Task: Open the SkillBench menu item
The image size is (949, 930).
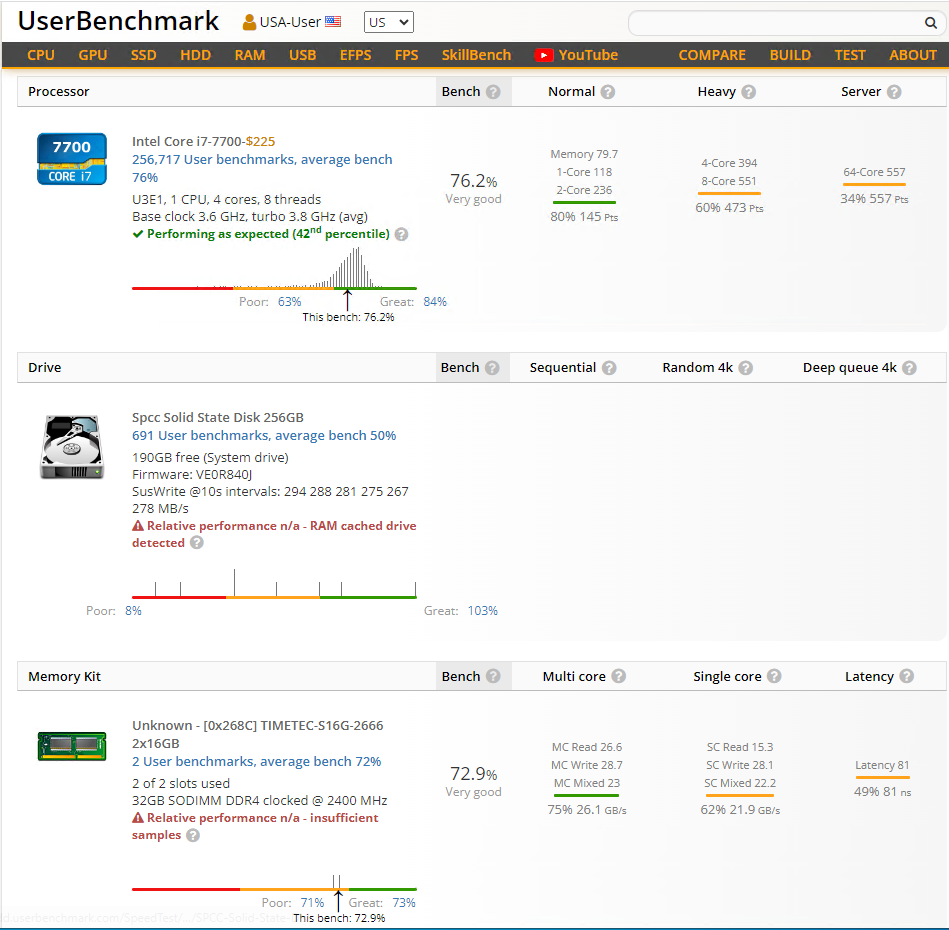Action: [476, 55]
